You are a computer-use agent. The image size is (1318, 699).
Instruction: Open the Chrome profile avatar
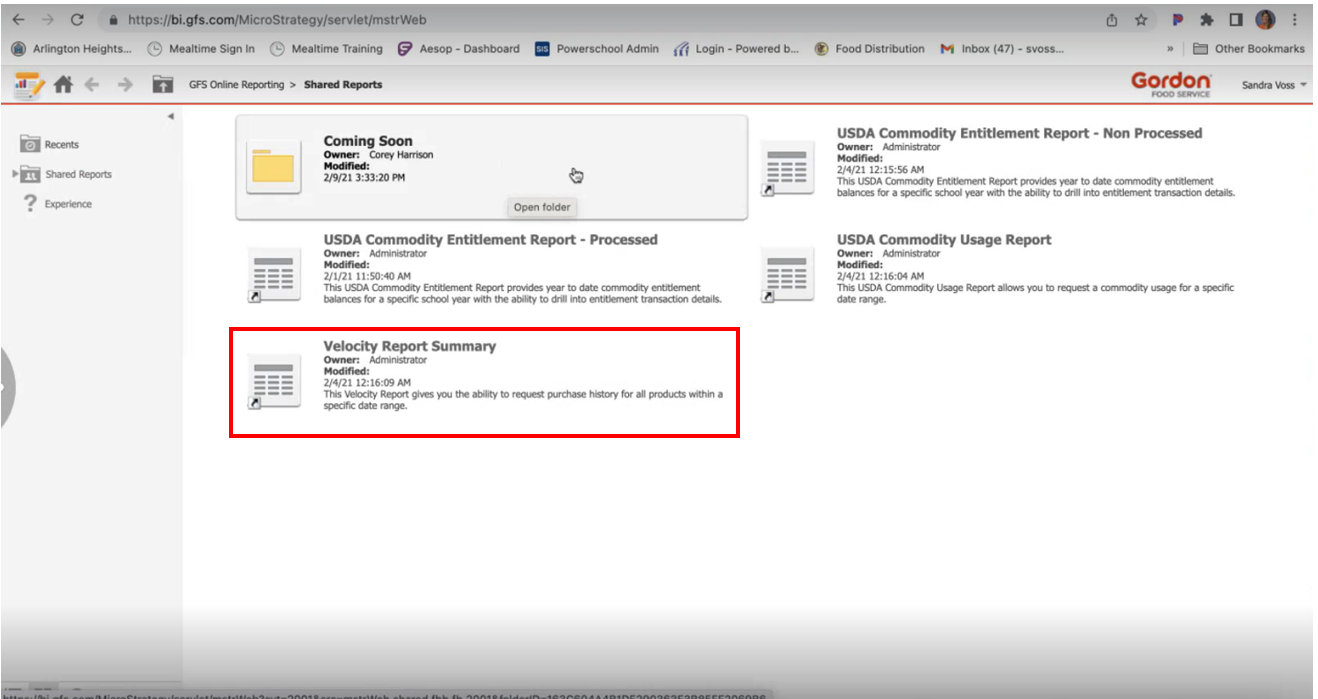1265,20
